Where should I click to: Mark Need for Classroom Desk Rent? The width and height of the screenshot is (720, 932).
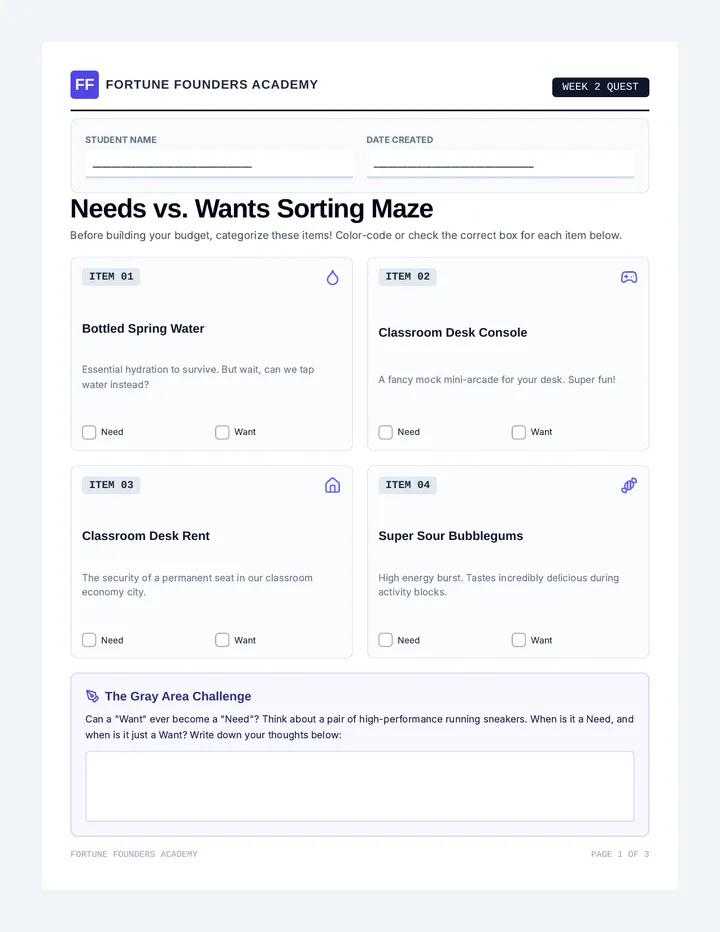pyautogui.click(x=89, y=640)
